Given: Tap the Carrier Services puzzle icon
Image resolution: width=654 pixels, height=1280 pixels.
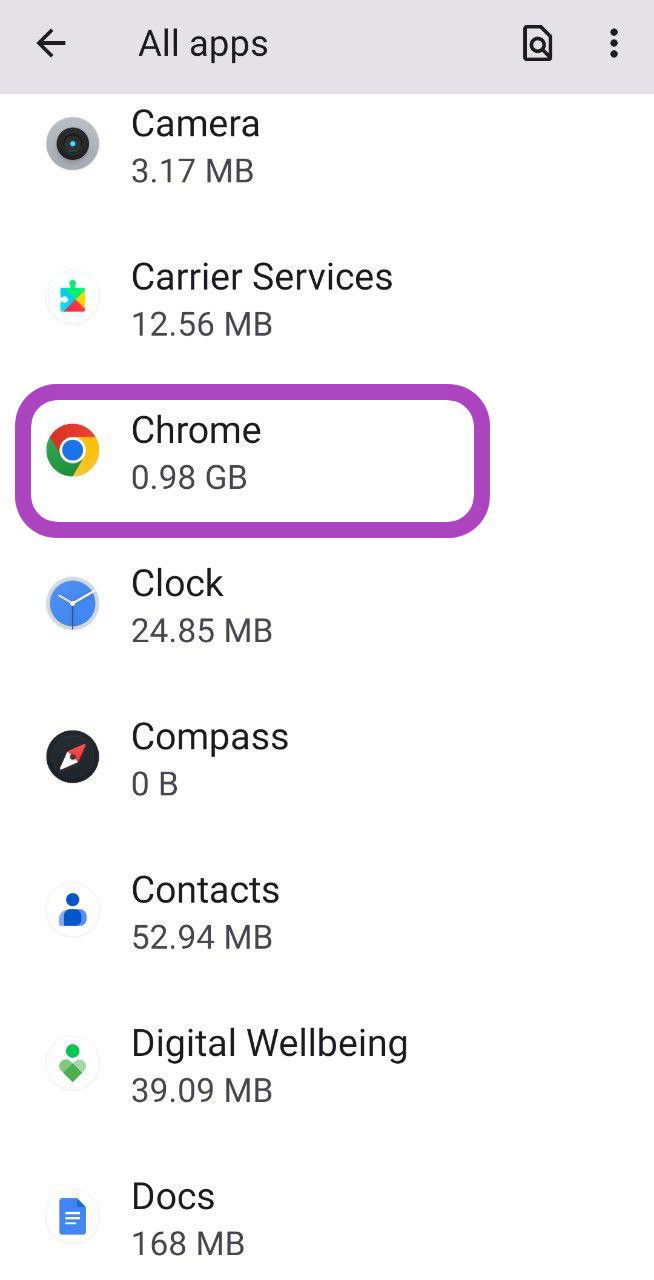Looking at the screenshot, I should (72, 298).
